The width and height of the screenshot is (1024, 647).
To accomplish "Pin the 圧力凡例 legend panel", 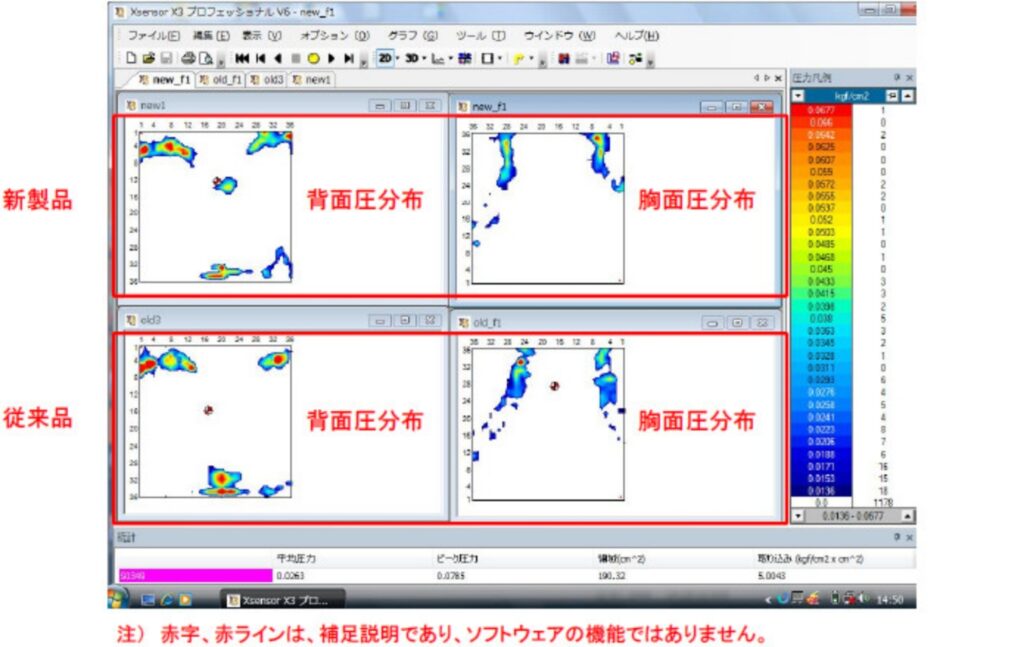I will [897, 77].
